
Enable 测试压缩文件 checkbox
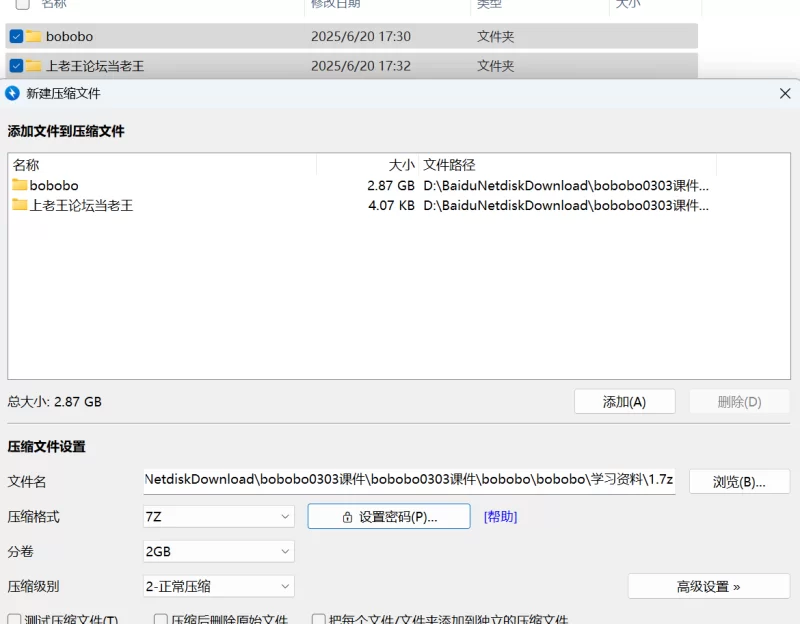14,619
